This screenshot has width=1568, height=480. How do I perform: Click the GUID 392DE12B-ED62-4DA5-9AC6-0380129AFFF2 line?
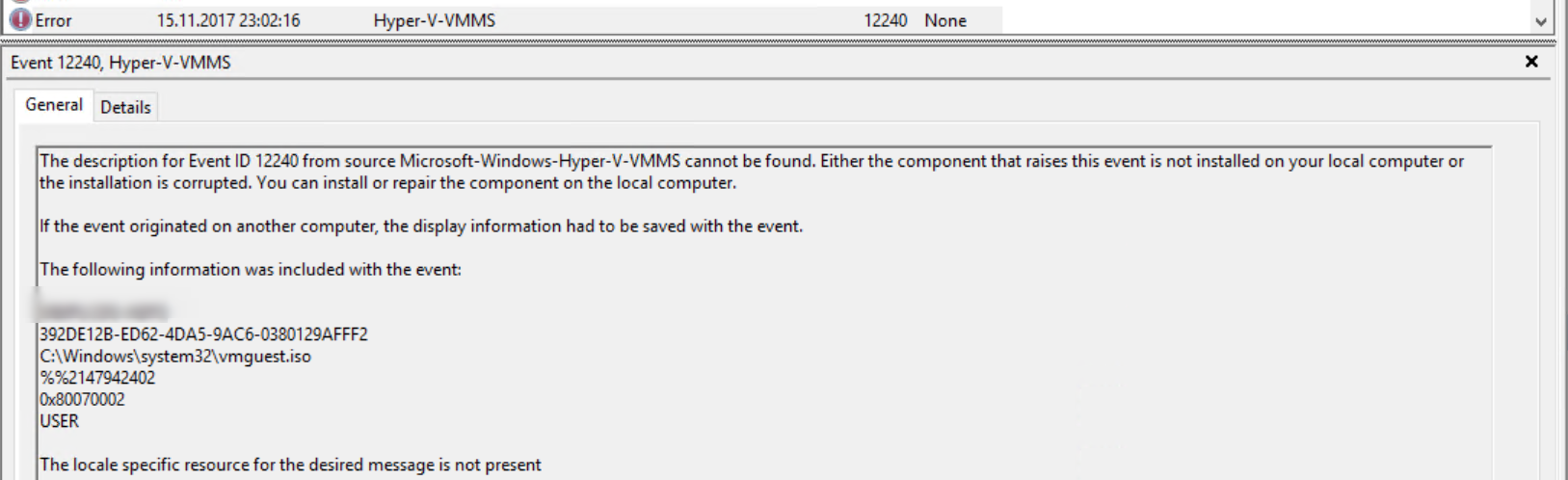tap(204, 334)
